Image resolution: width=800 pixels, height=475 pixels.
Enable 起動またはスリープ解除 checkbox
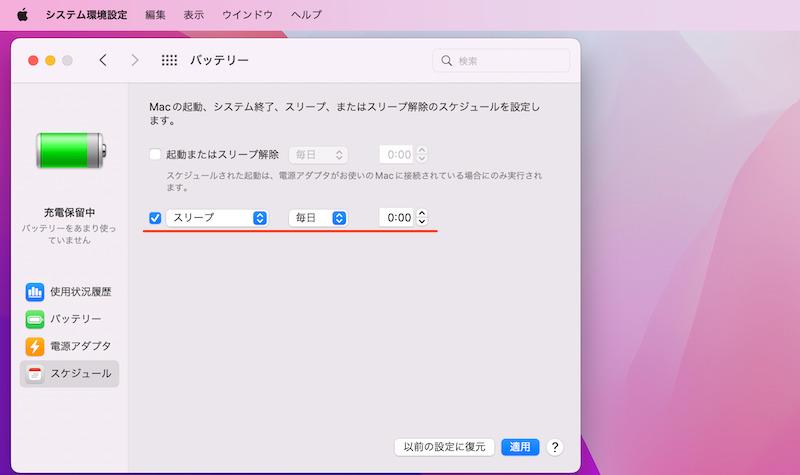pos(155,154)
